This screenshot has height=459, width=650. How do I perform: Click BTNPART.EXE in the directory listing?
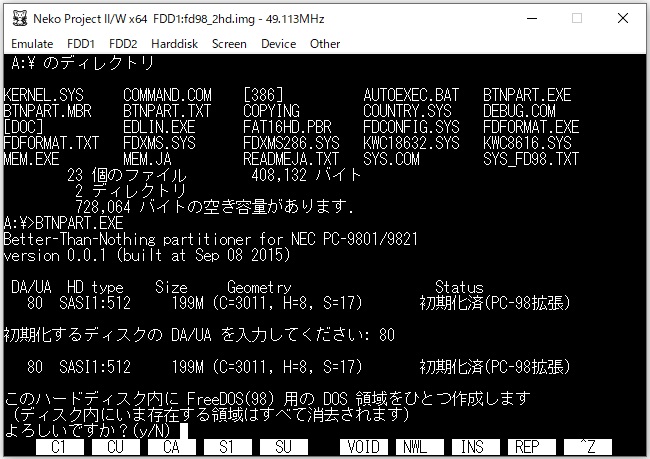pyautogui.click(x=527, y=95)
